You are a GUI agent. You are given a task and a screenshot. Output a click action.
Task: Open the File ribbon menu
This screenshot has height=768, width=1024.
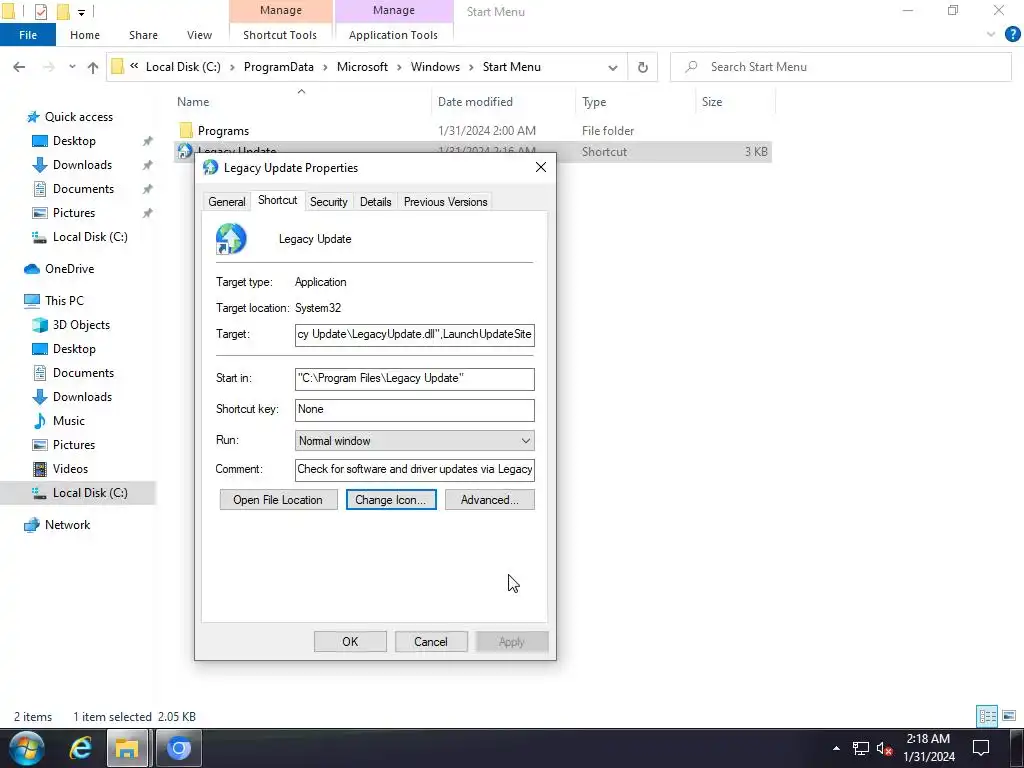click(x=28, y=35)
